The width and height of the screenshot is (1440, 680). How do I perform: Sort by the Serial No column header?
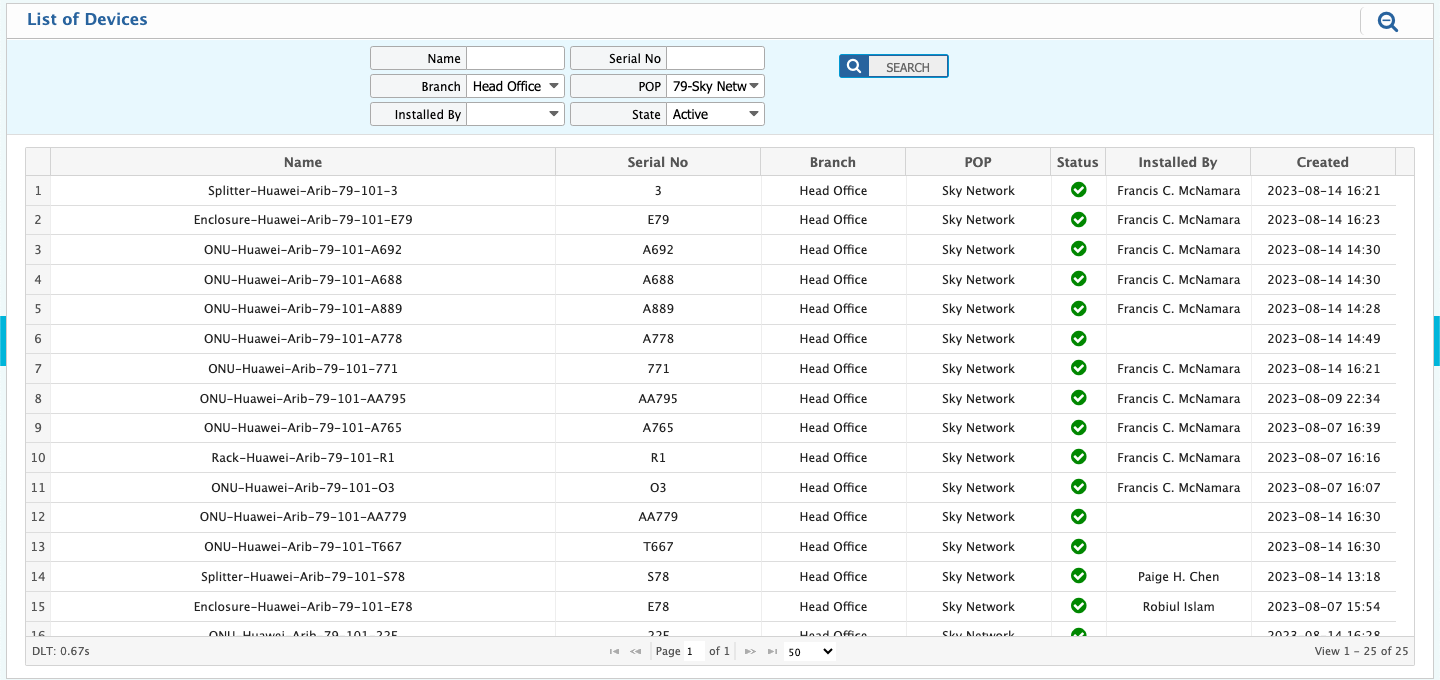click(x=657, y=162)
